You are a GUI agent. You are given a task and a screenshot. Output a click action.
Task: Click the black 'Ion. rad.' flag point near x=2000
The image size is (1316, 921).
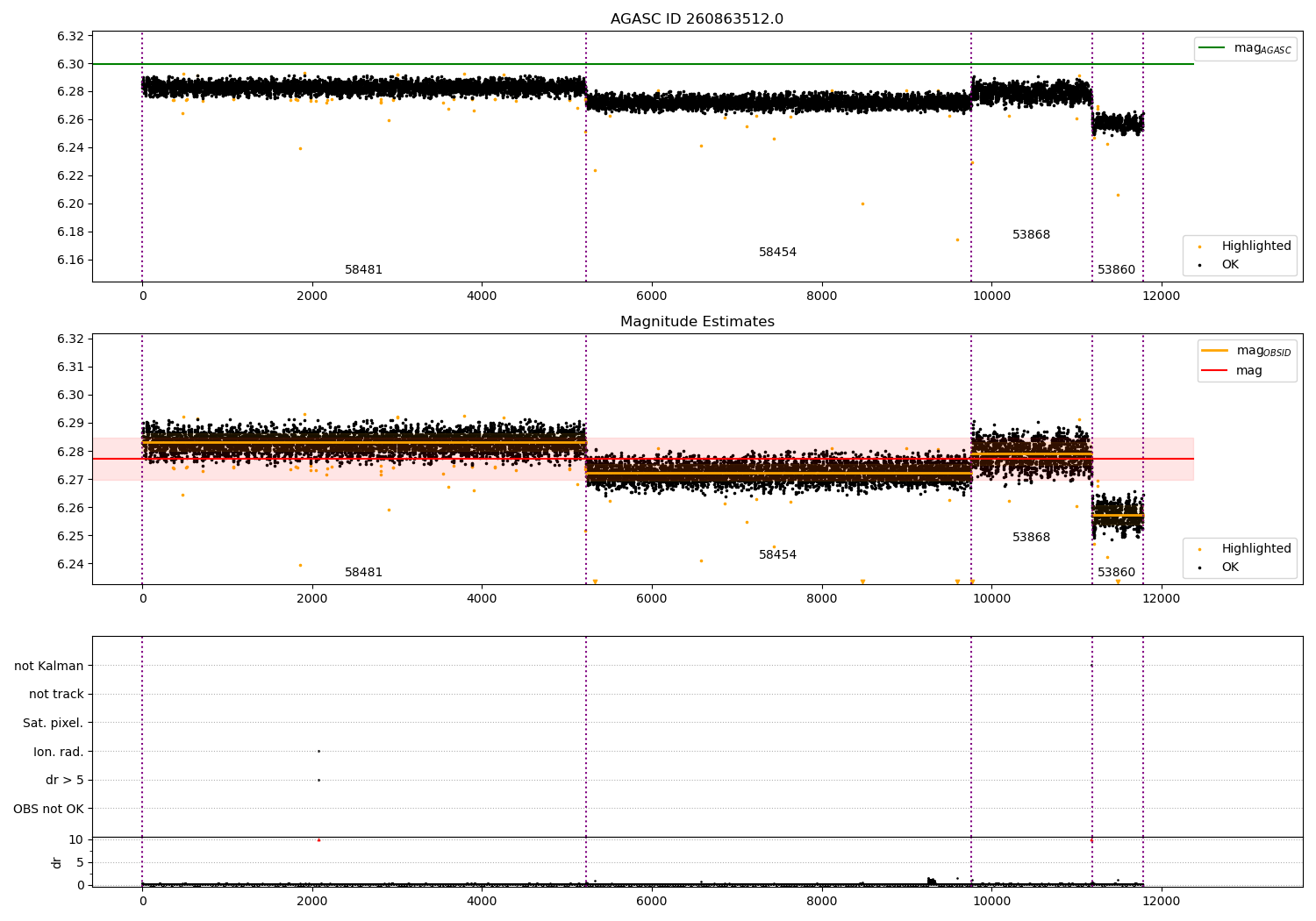(x=318, y=751)
